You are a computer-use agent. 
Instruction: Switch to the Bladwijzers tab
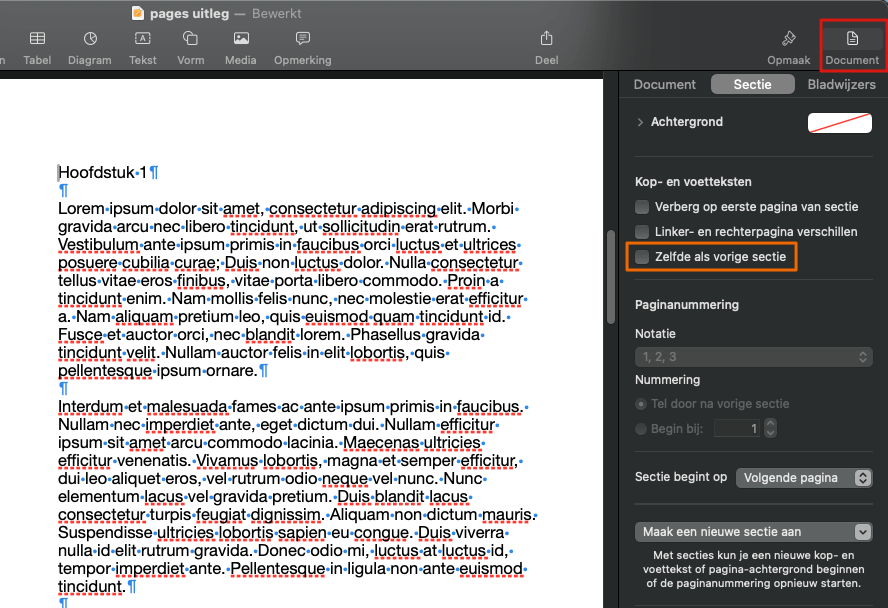pos(841,84)
